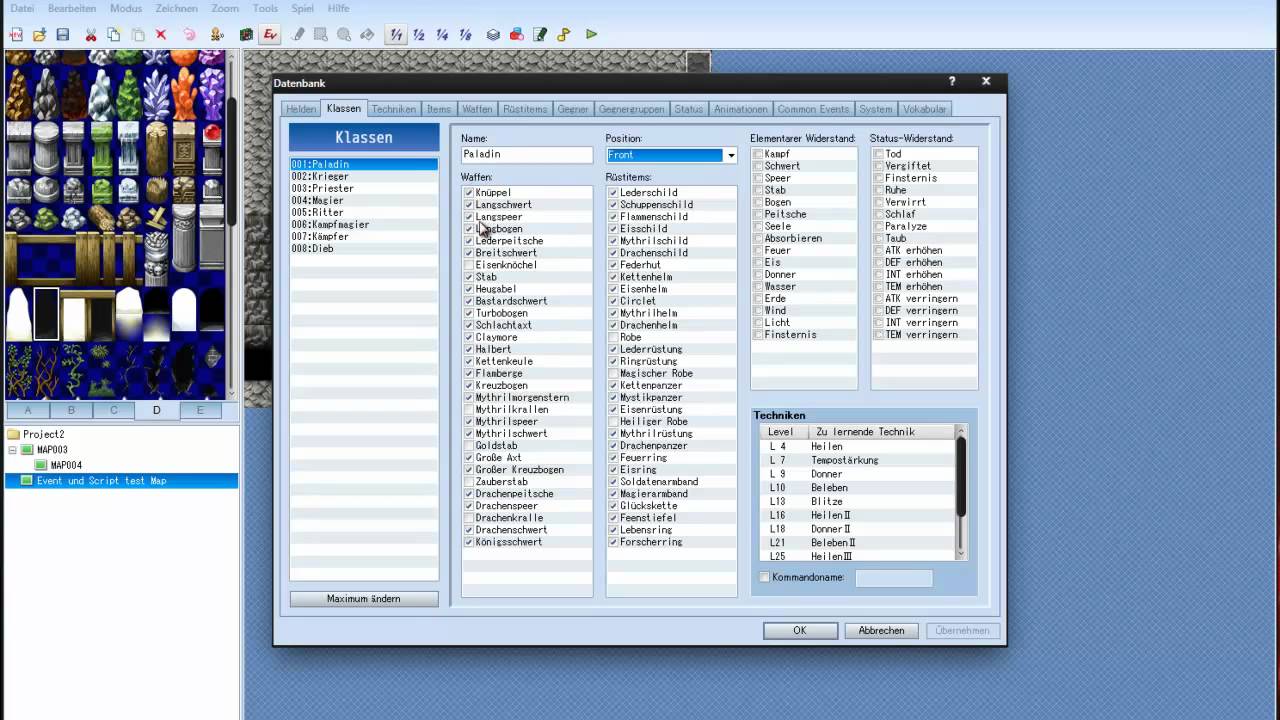Switch to Map editing mode icon
The width and height of the screenshot is (1280, 720).
(246, 34)
